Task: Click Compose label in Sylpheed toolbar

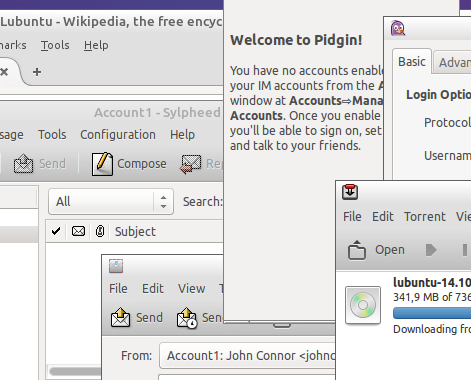Action: 142,164
